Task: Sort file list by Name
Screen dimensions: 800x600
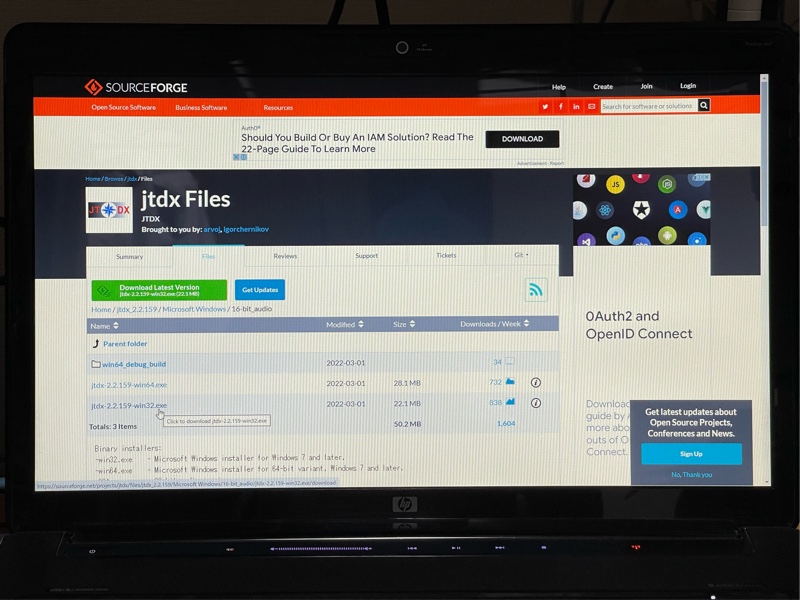Action: (x=104, y=326)
